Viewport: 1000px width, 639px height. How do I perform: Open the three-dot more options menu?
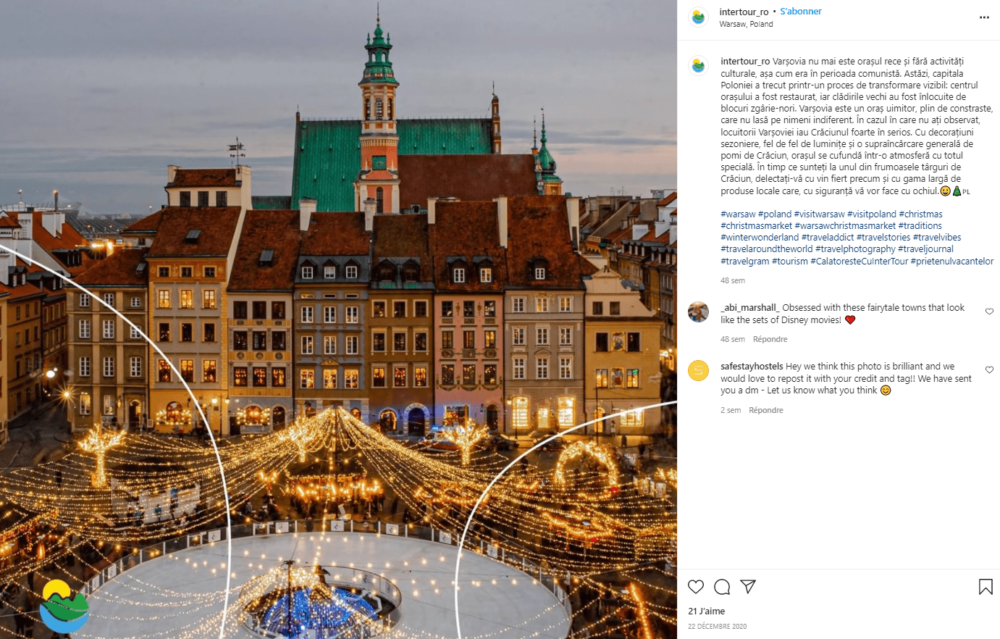[984, 17]
